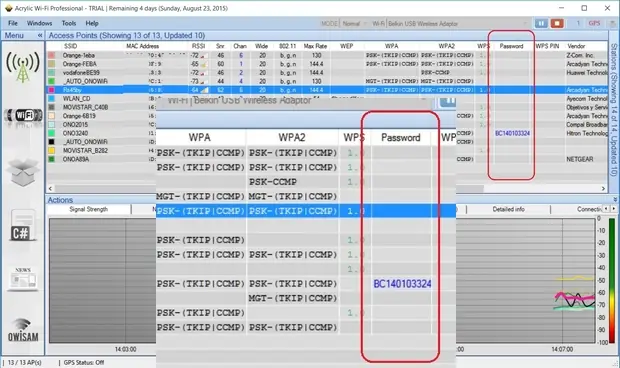Click the Access Points panel title
The width and height of the screenshot is (620, 368).
coord(127,36)
